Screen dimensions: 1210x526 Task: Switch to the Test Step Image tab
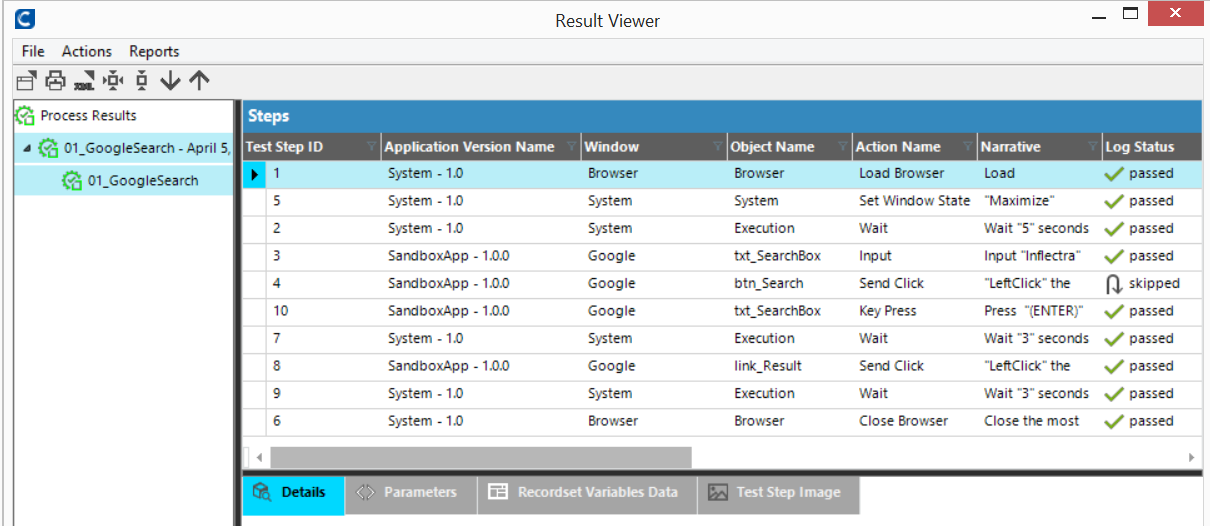click(x=778, y=492)
